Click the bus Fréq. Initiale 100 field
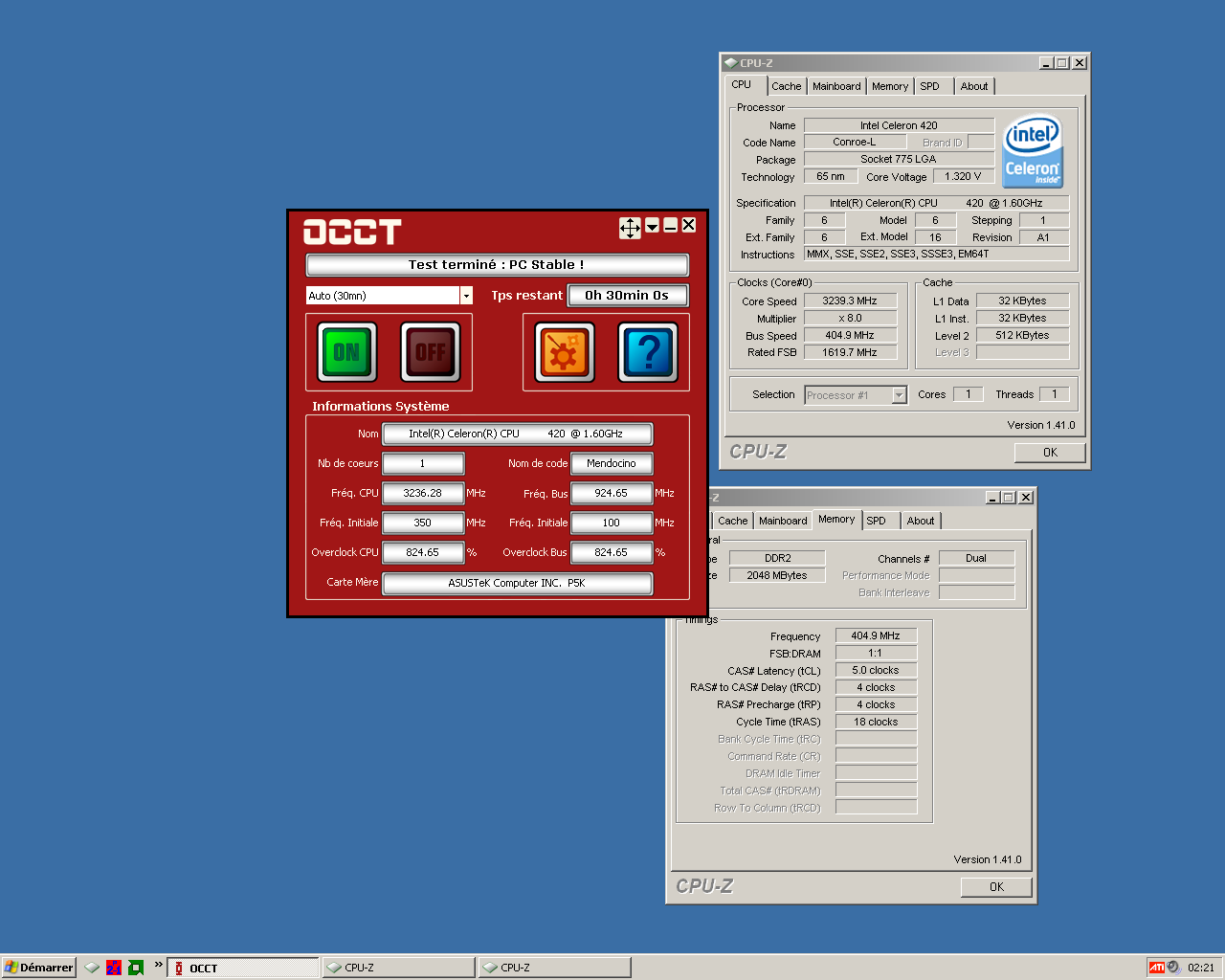 coord(612,523)
